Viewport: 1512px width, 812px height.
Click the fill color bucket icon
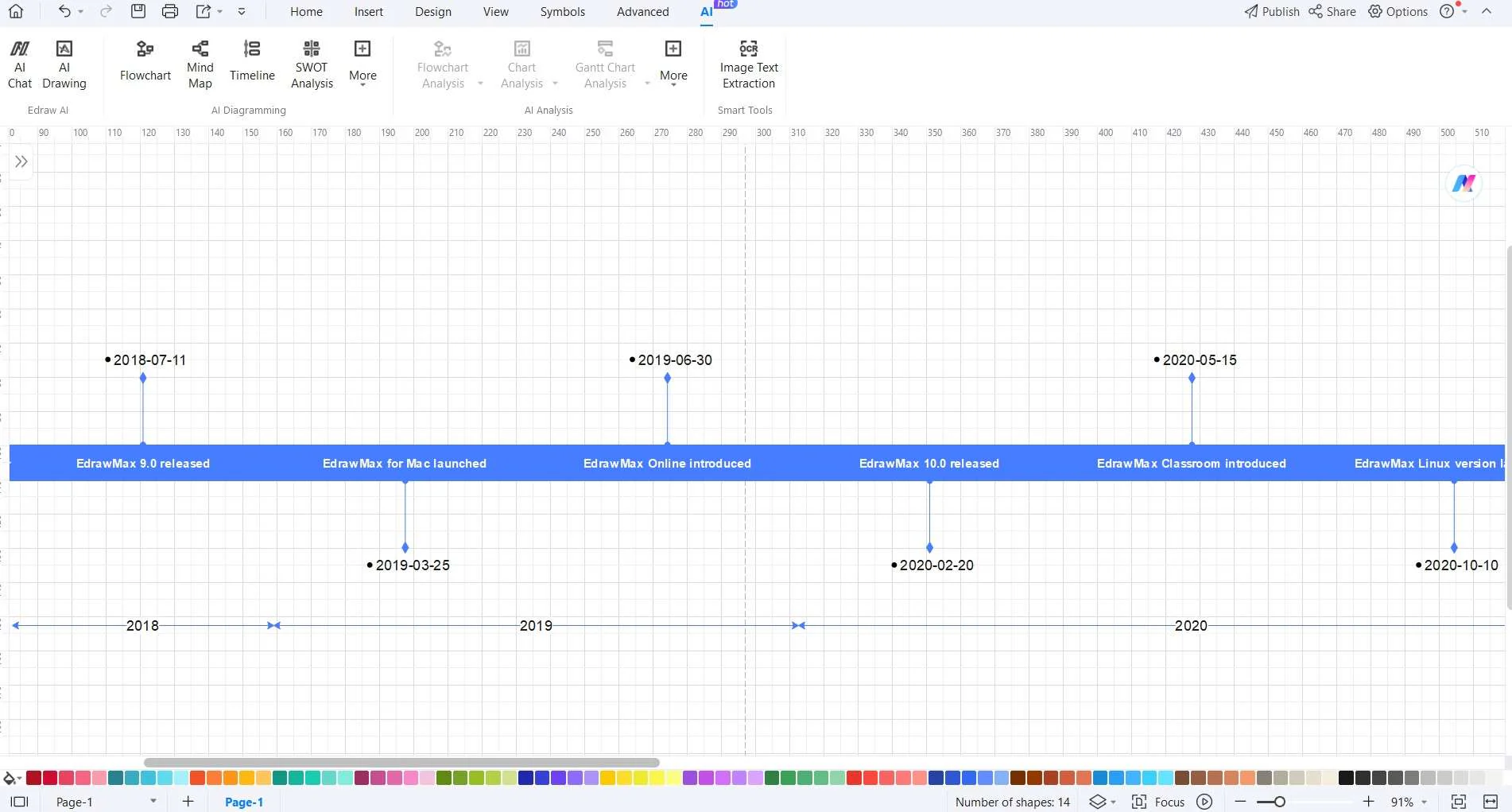[x=10, y=778]
